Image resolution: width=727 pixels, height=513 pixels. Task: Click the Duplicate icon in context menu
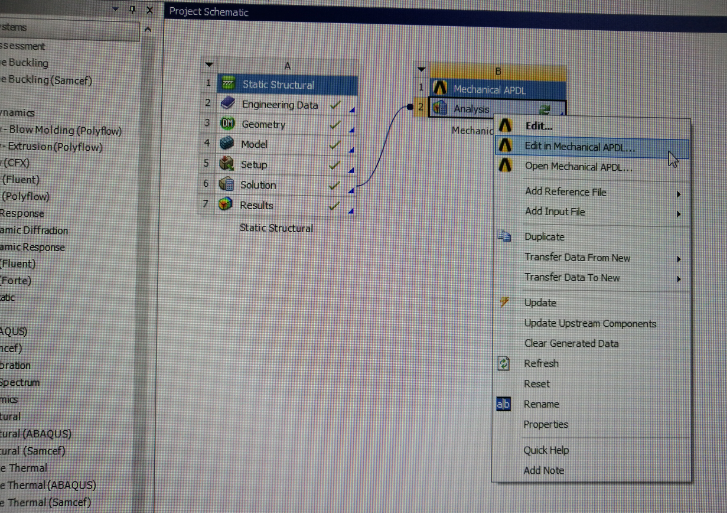tap(504, 236)
